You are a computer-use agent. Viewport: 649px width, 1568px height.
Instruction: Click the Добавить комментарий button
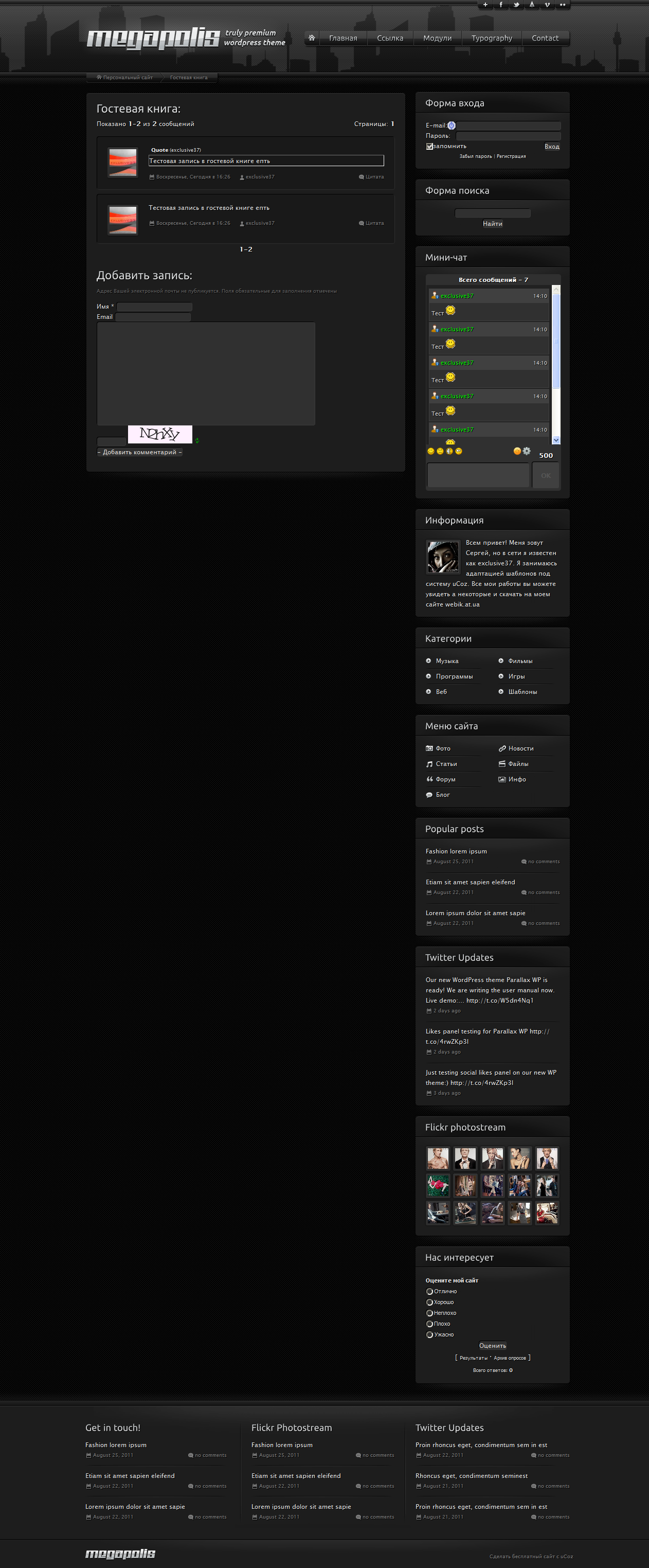[x=140, y=452]
